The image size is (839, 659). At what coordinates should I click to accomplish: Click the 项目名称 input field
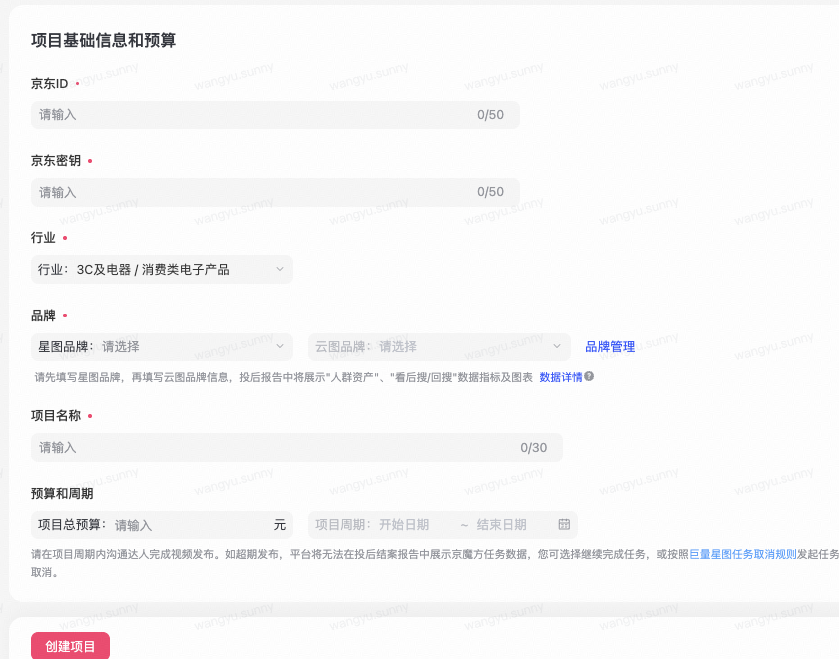pyautogui.click(x=296, y=448)
